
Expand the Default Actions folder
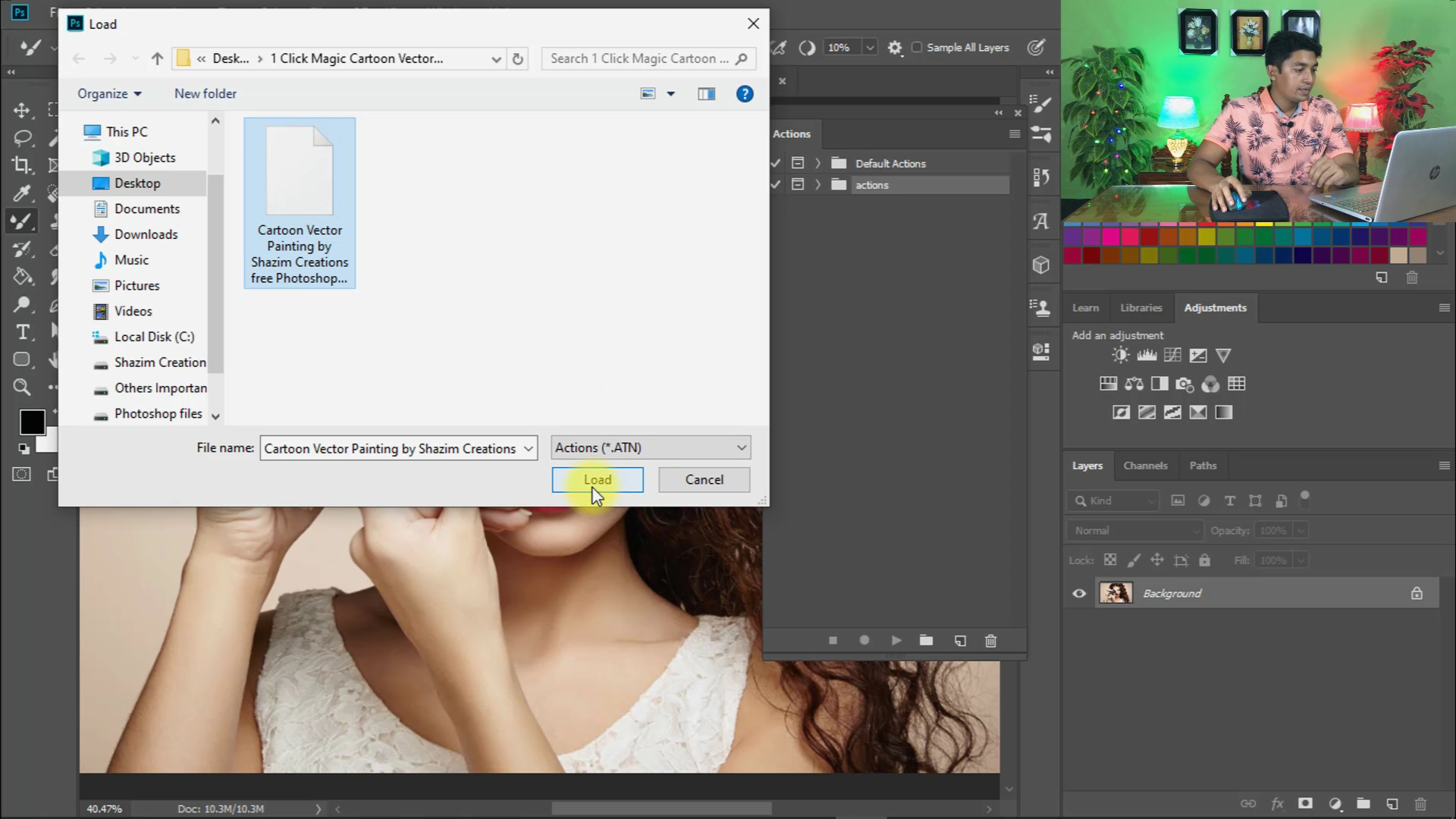click(817, 163)
